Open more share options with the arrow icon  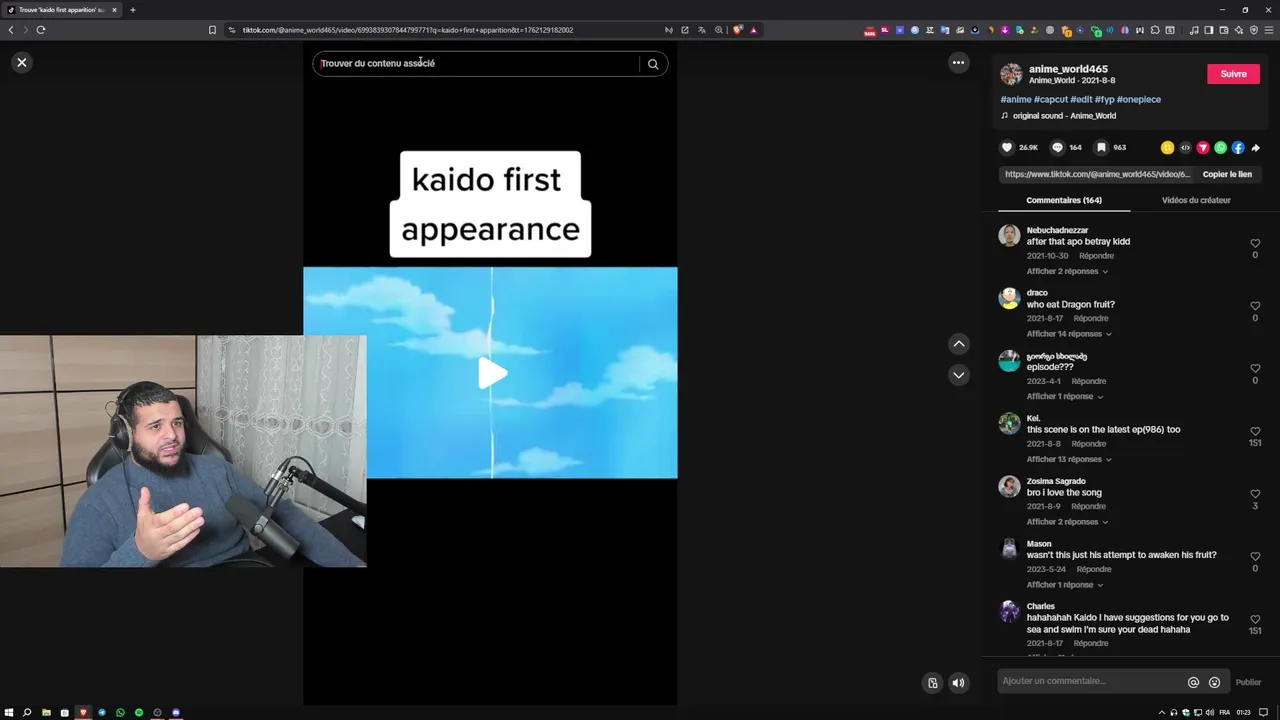pos(1256,148)
